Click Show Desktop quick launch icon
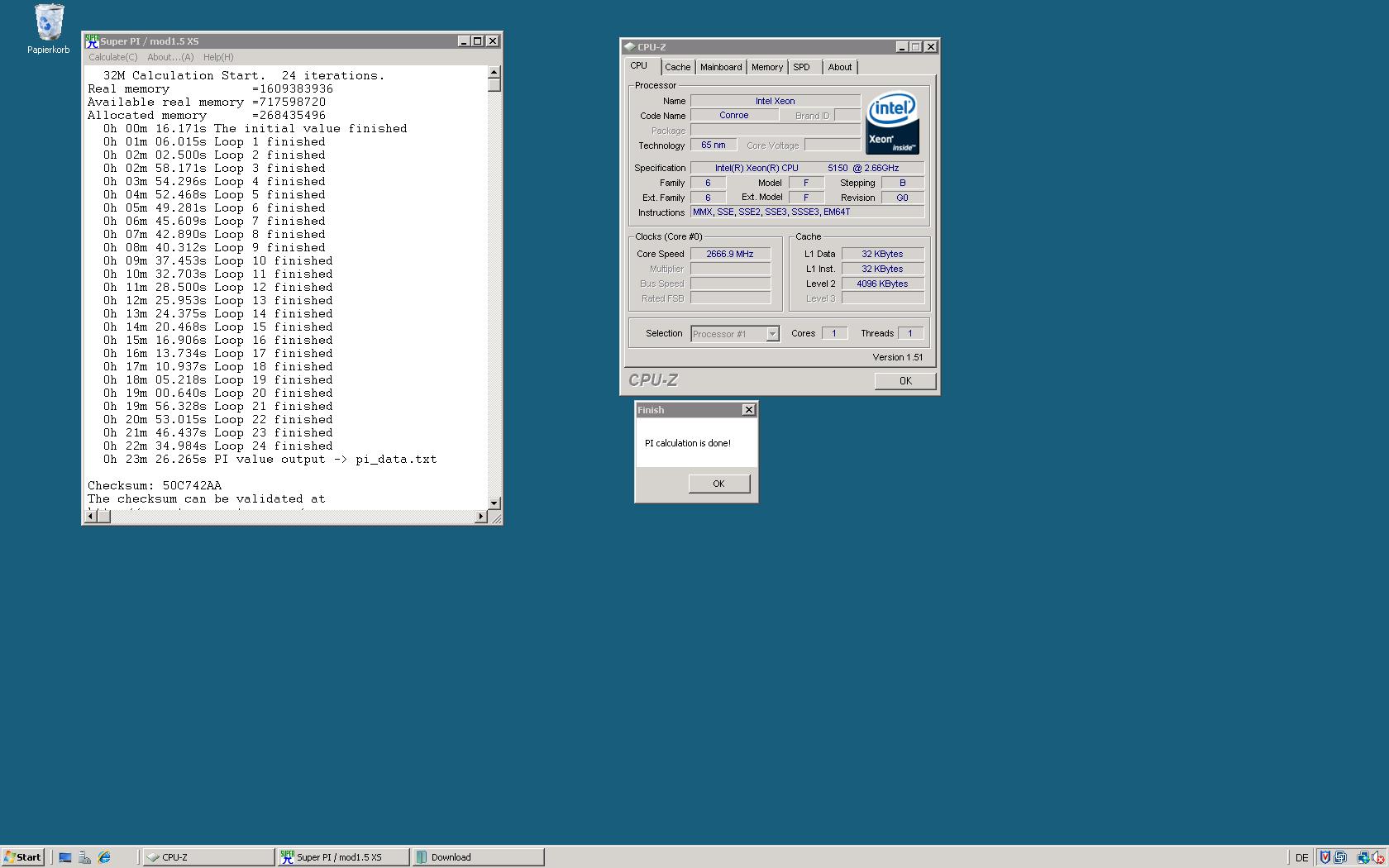This screenshot has width=1389, height=868. pos(65,857)
